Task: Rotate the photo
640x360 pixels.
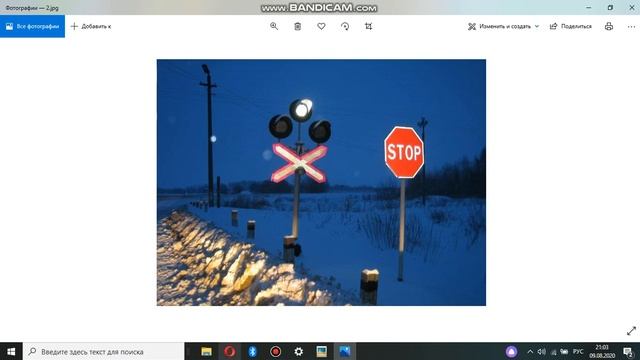Action: coord(345,27)
